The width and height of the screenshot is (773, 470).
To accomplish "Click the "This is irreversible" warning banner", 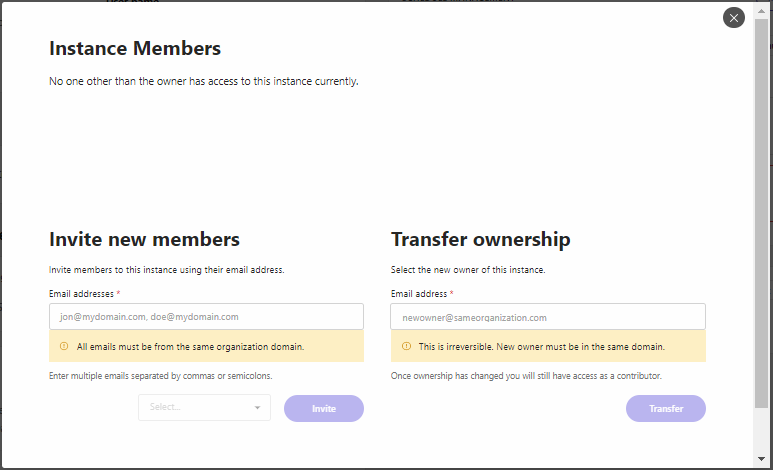I will (548, 347).
